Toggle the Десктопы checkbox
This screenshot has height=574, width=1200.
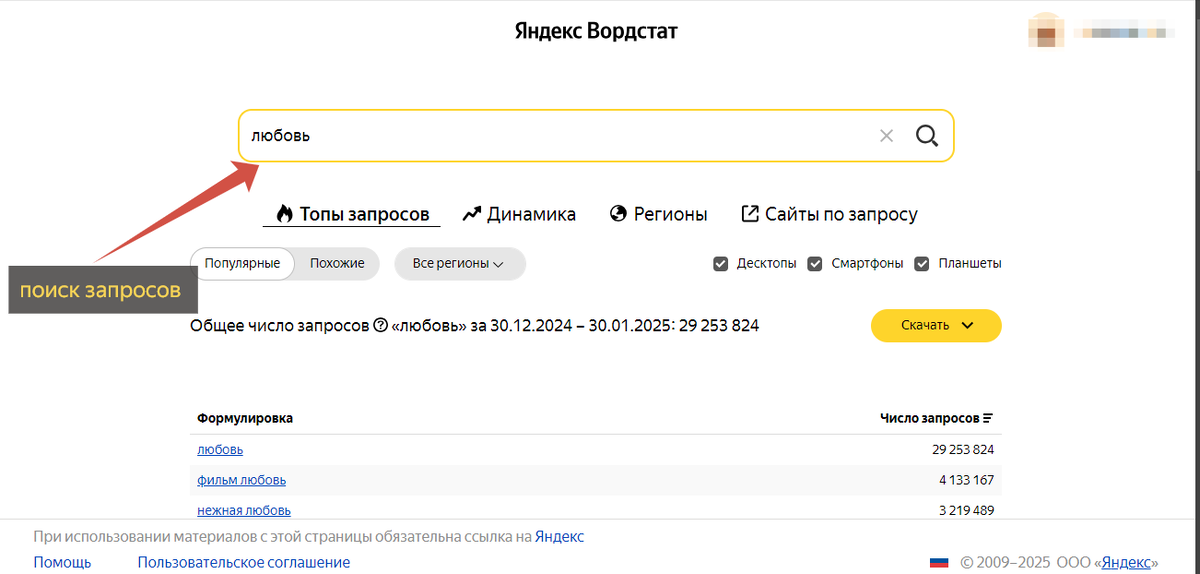click(720, 264)
